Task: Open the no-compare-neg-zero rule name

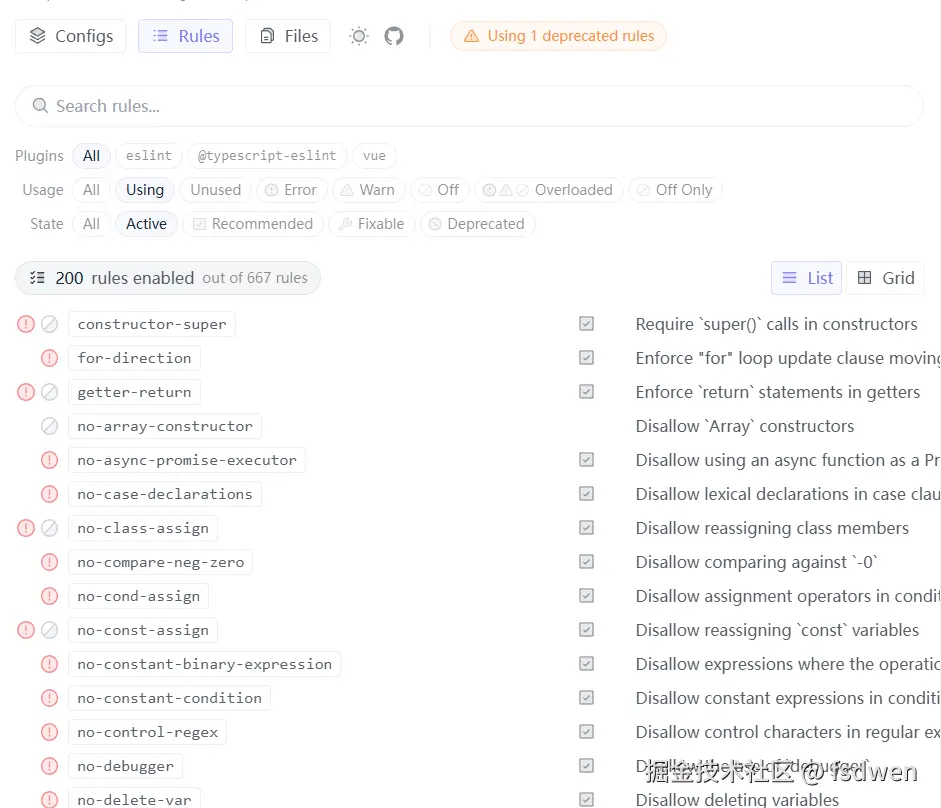Action: click(160, 562)
